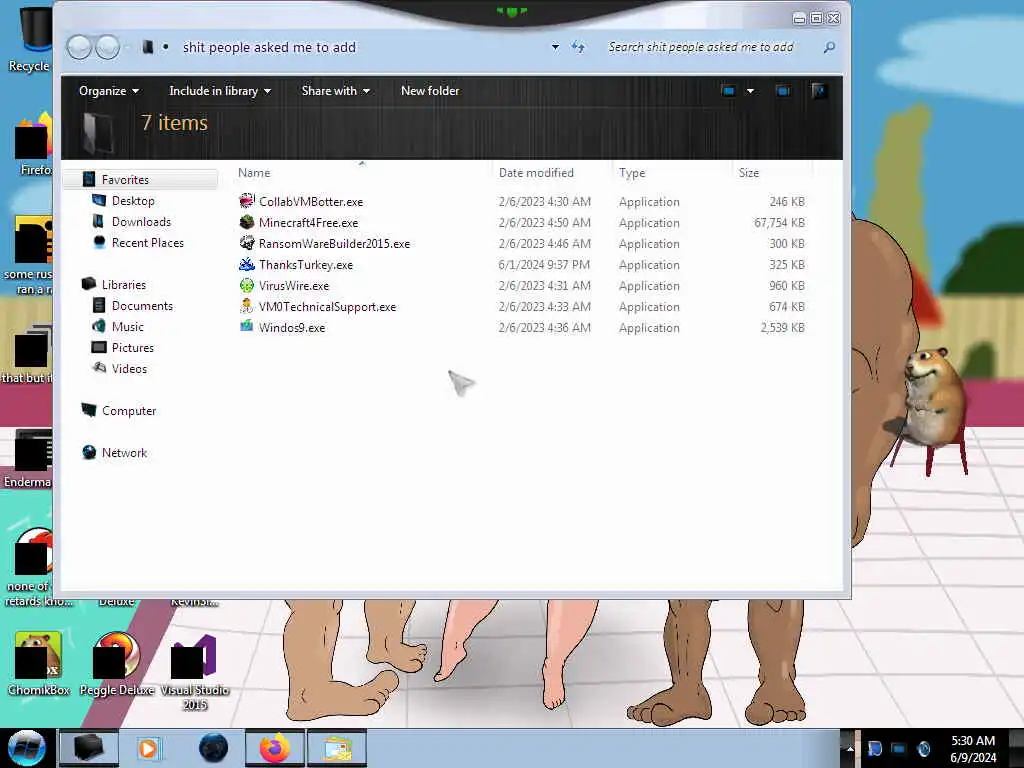Select the Recycle Bin desktop icon
1024x768 pixels.
click(29, 39)
